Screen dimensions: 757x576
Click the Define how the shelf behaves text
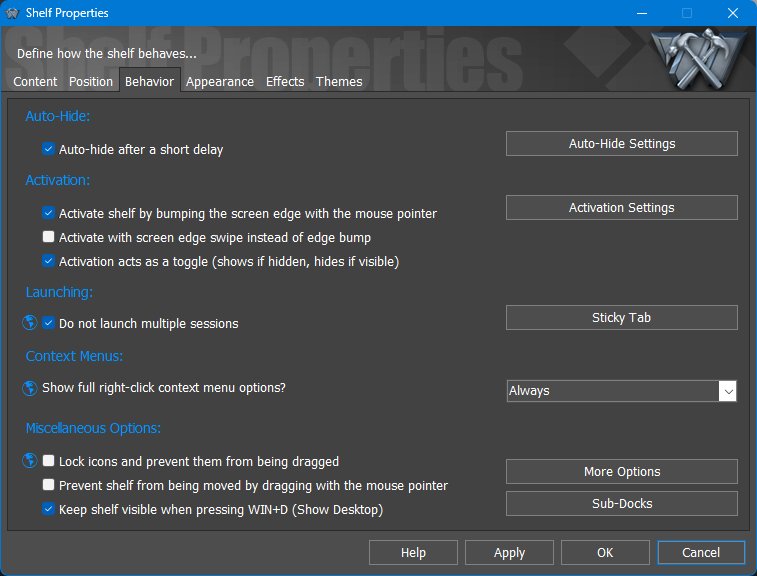107,53
